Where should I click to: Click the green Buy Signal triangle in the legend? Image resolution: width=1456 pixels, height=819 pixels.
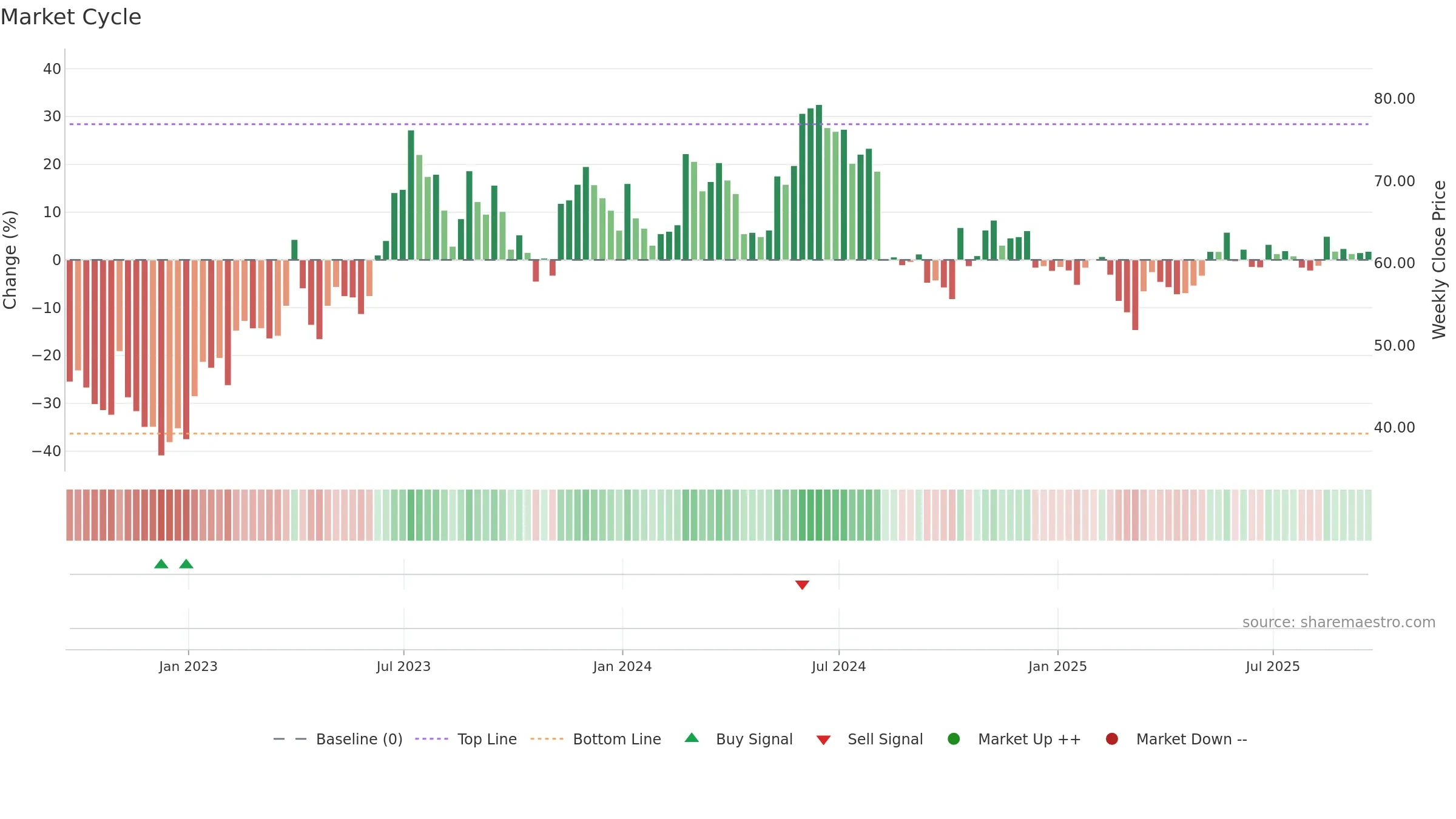tap(692, 738)
